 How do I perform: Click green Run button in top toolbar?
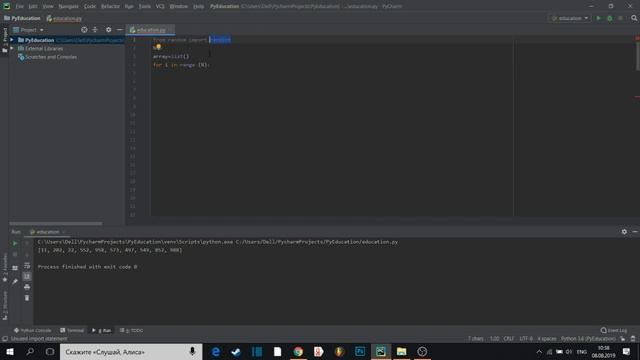pos(599,18)
